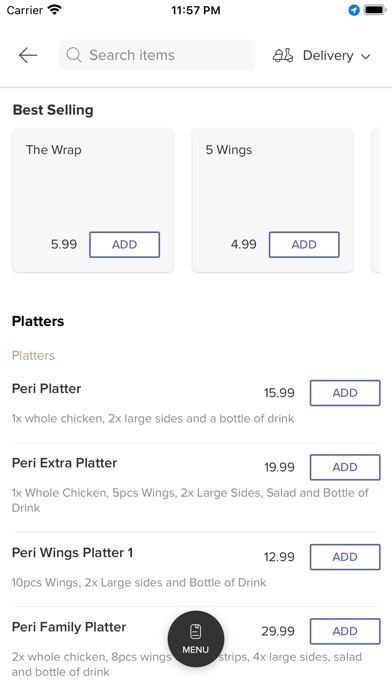The width and height of the screenshot is (392, 696).
Task: Open the Delivery order type selector
Action: tap(321, 55)
